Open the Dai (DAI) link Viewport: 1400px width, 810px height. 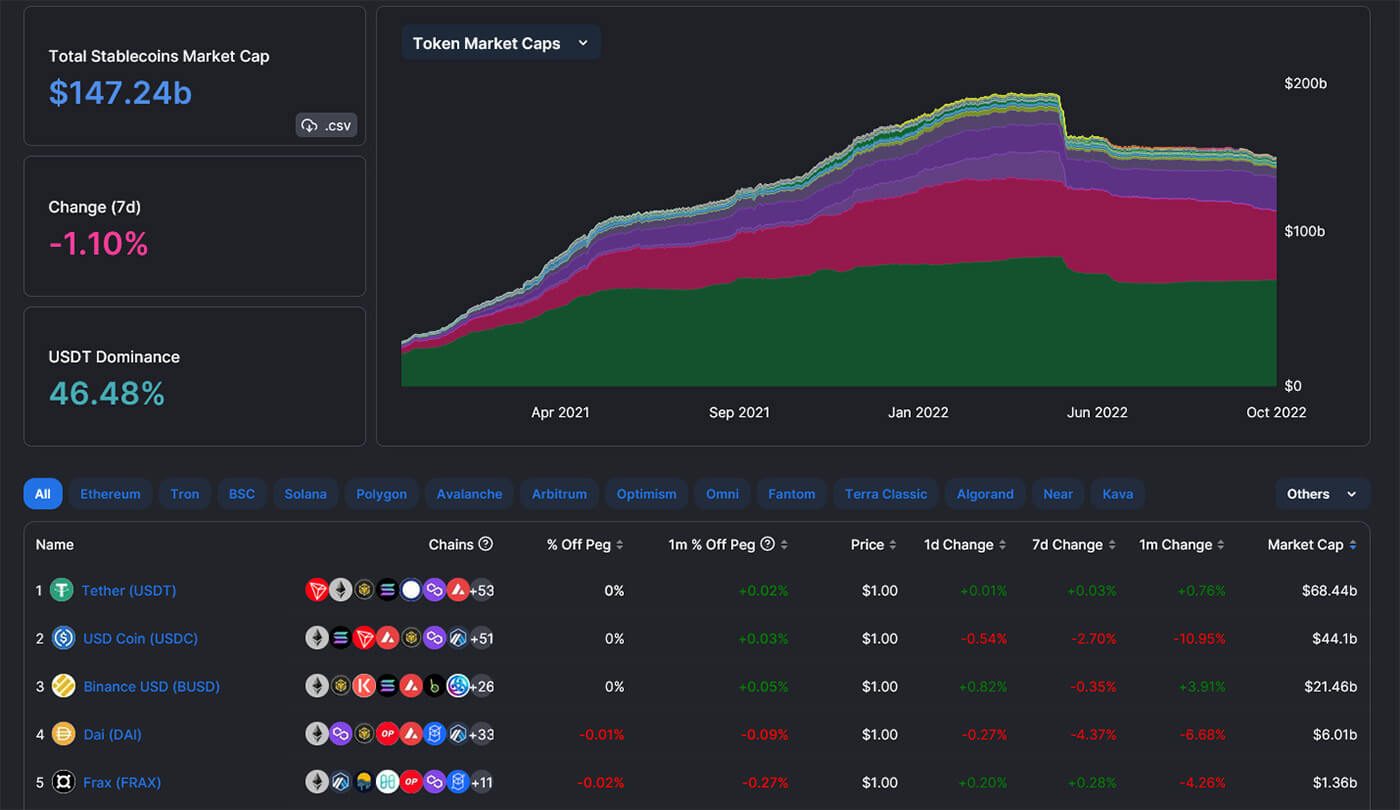click(112, 734)
